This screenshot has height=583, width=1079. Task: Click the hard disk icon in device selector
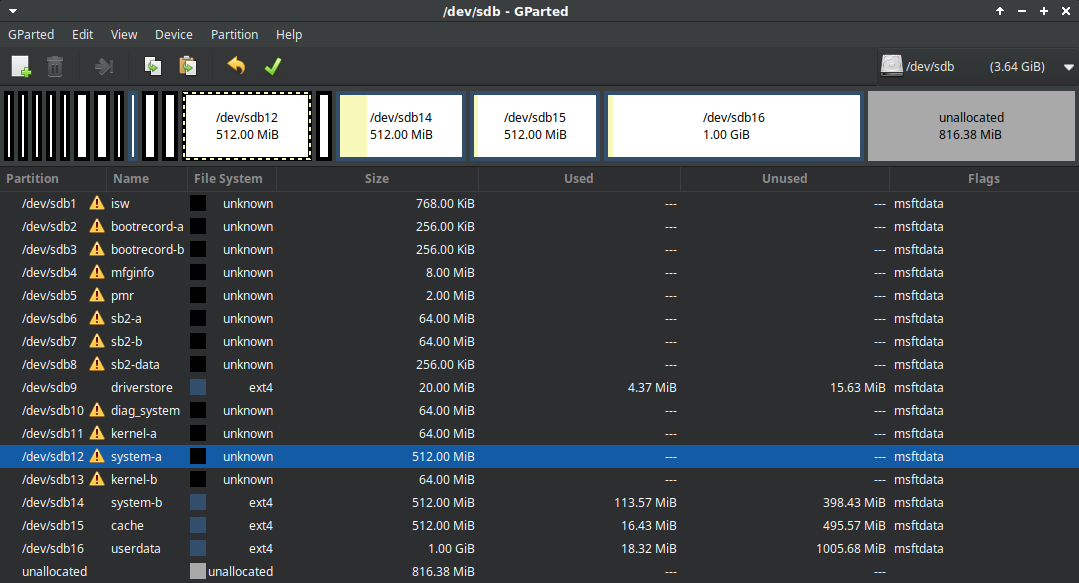pyautogui.click(x=892, y=66)
